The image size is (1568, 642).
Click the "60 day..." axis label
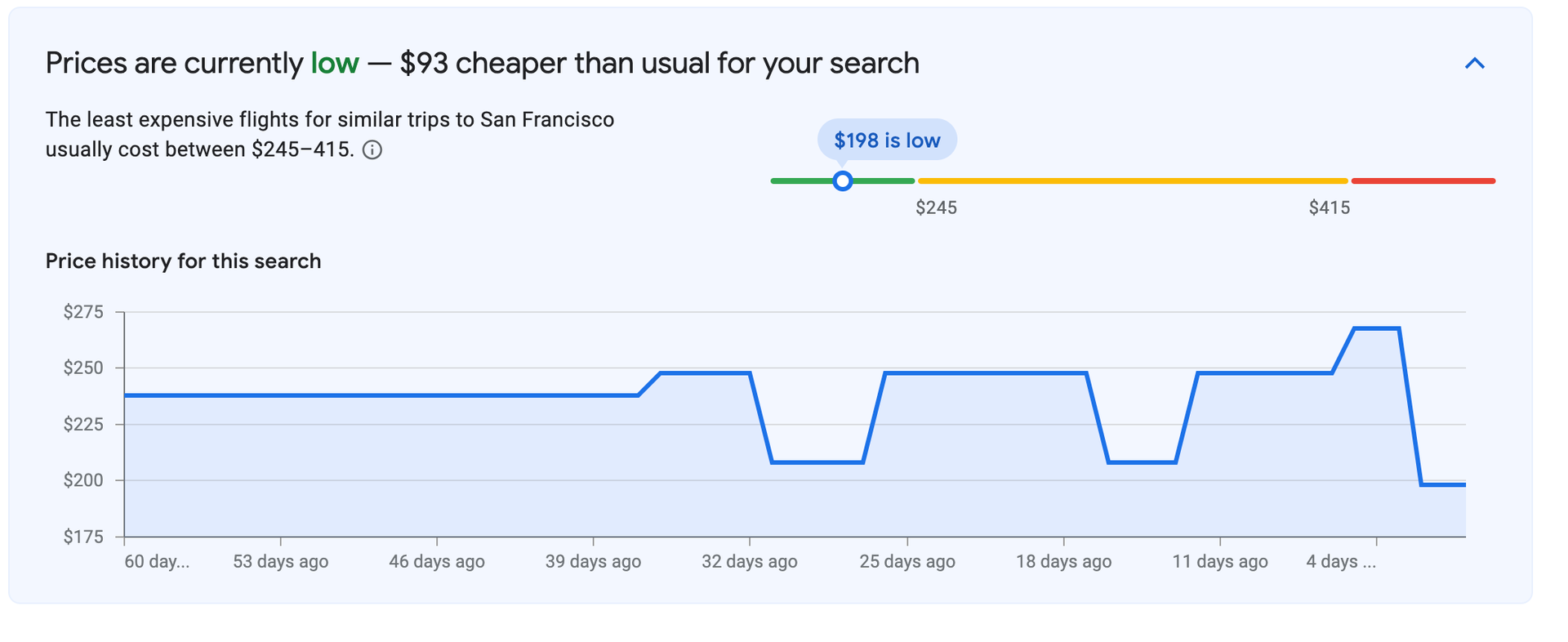(158, 561)
